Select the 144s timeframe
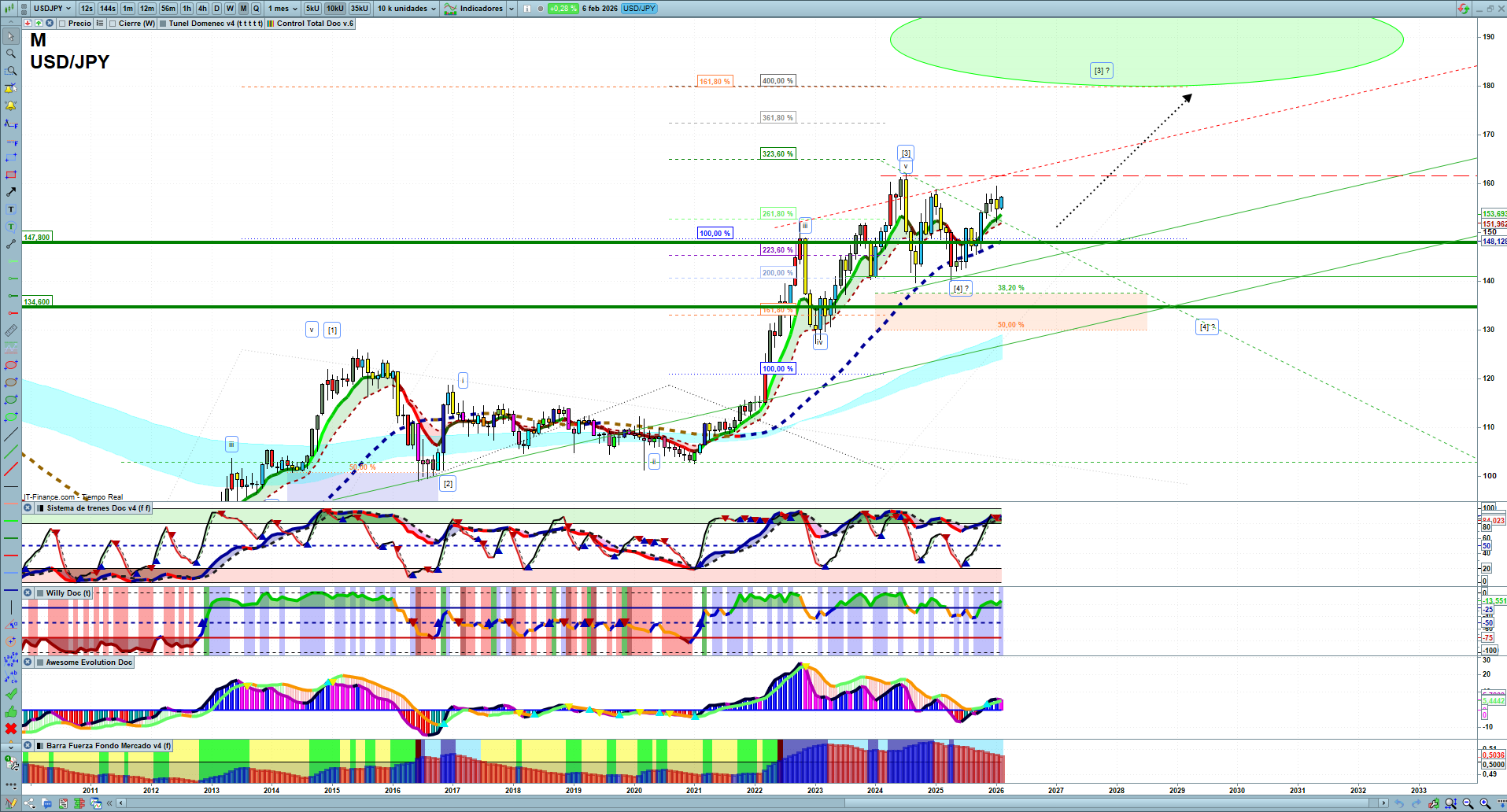Screen dimensions: 1507x812 click(108, 9)
